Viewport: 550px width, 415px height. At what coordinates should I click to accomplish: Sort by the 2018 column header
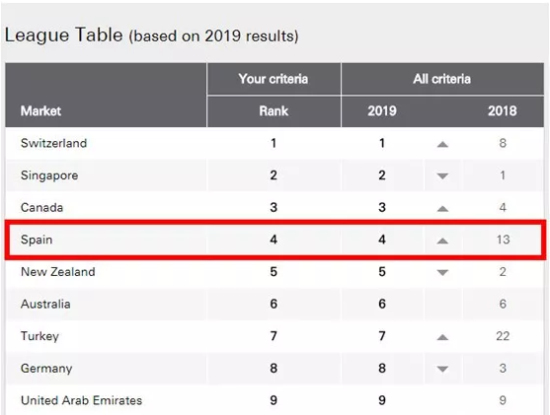(x=502, y=111)
